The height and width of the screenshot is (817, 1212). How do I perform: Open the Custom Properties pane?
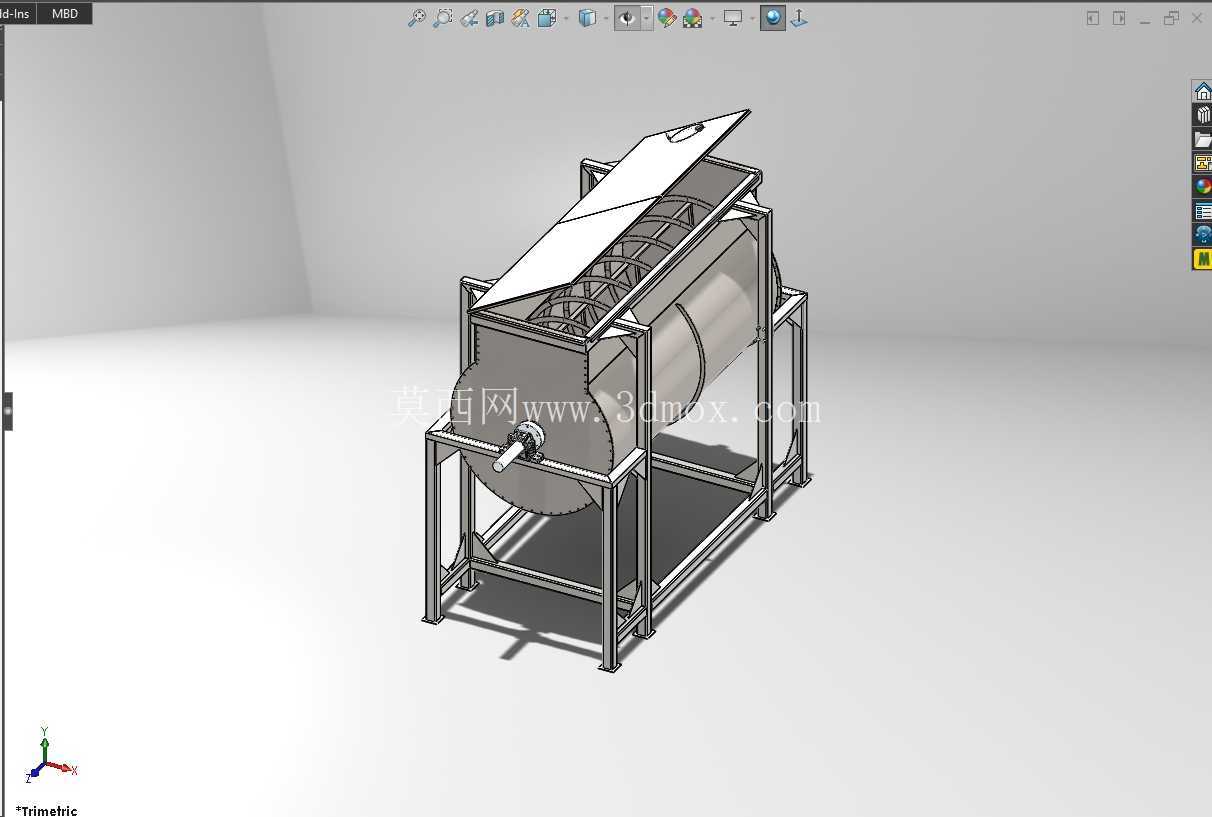point(1203,211)
